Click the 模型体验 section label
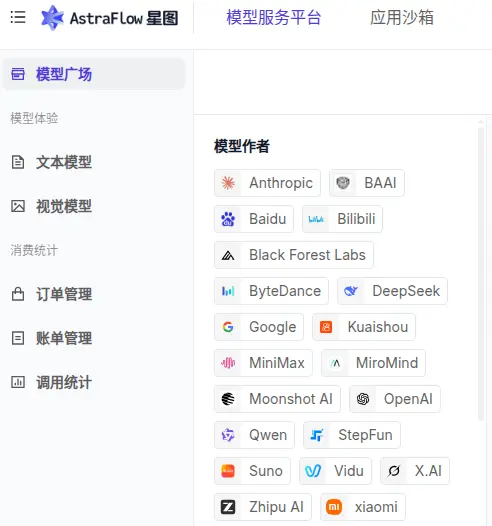Image resolution: width=492 pixels, height=526 pixels. (34, 118)
